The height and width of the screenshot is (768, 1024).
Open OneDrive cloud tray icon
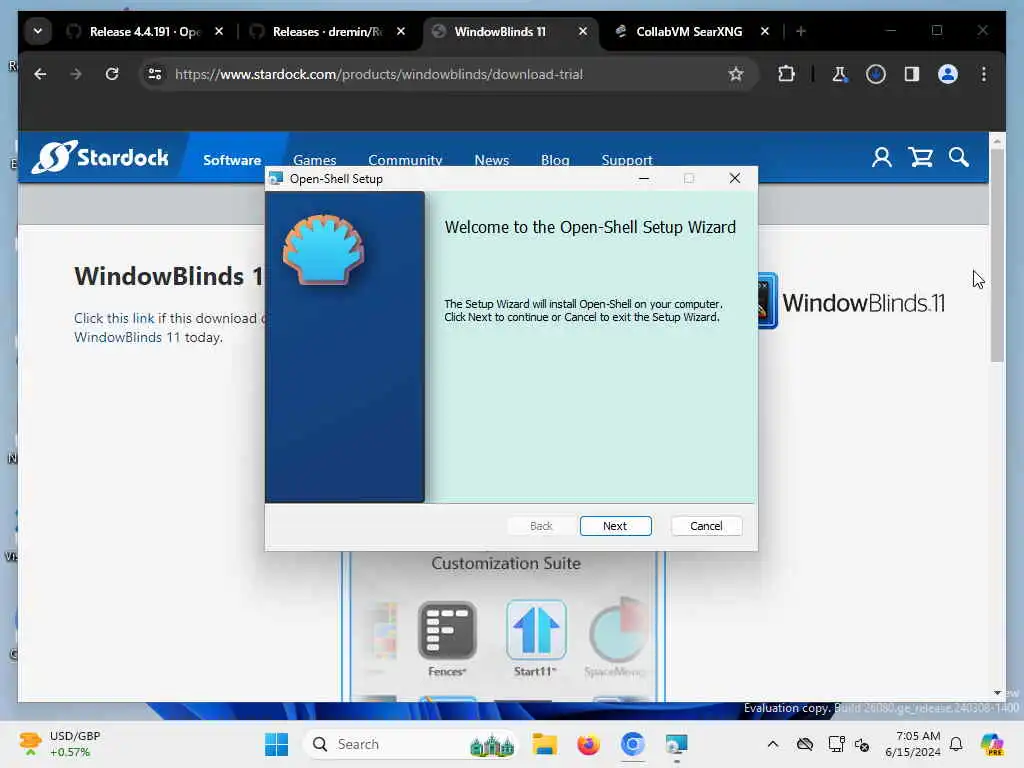pyautogui.click(x=805, y=744)
